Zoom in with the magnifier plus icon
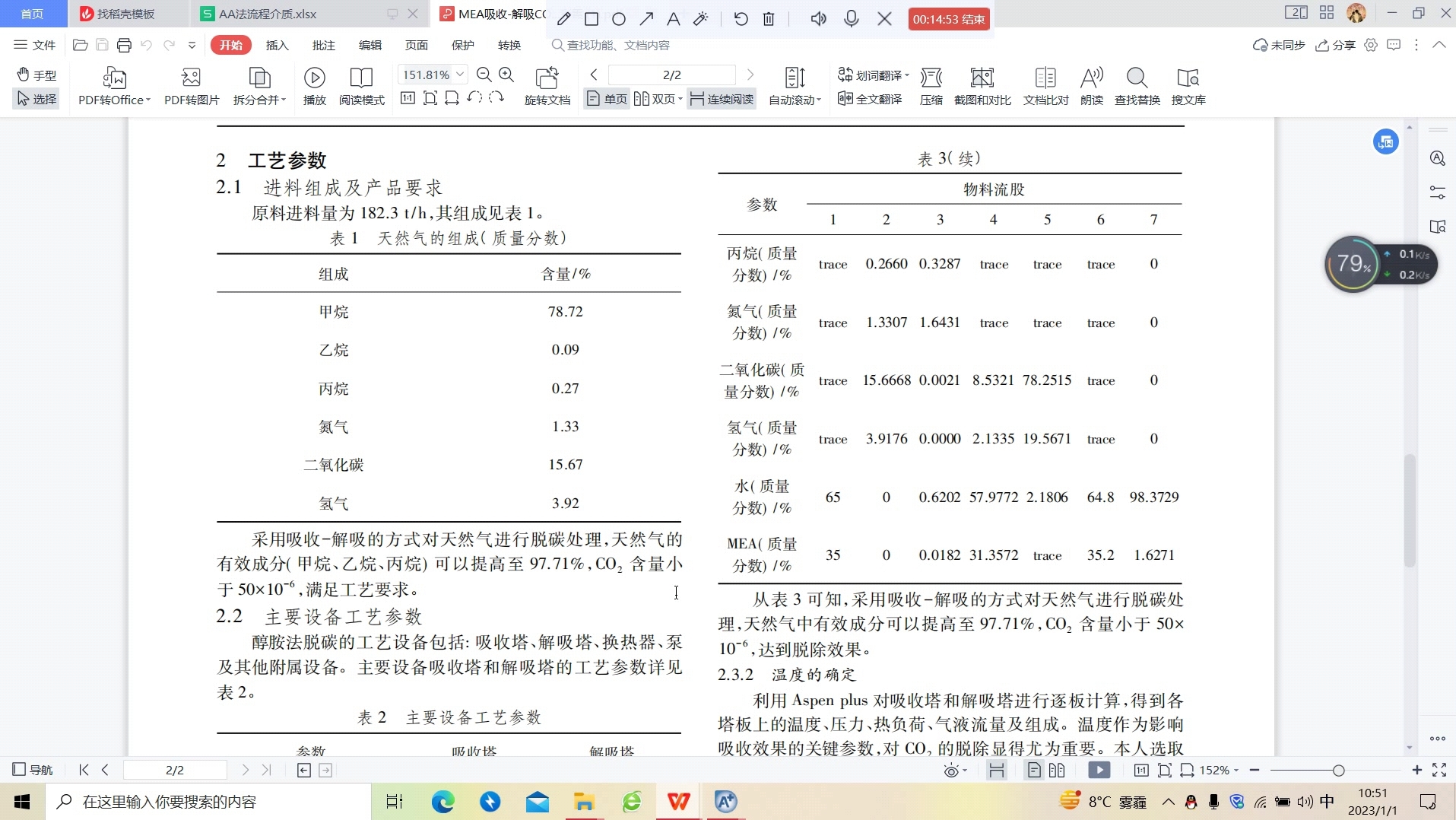Viewport: 1456px width, 820px height. click(506, 75)
